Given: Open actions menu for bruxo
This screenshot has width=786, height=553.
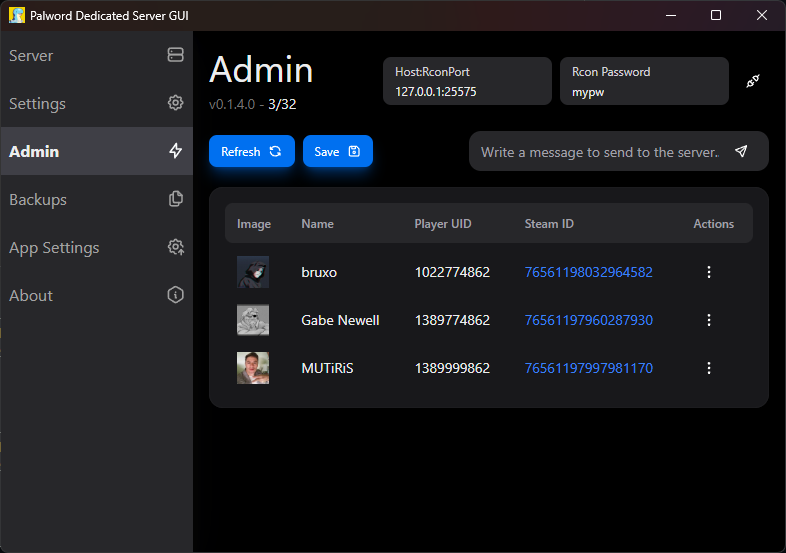Looking at the screenshot, I should (x=709, y=272).
